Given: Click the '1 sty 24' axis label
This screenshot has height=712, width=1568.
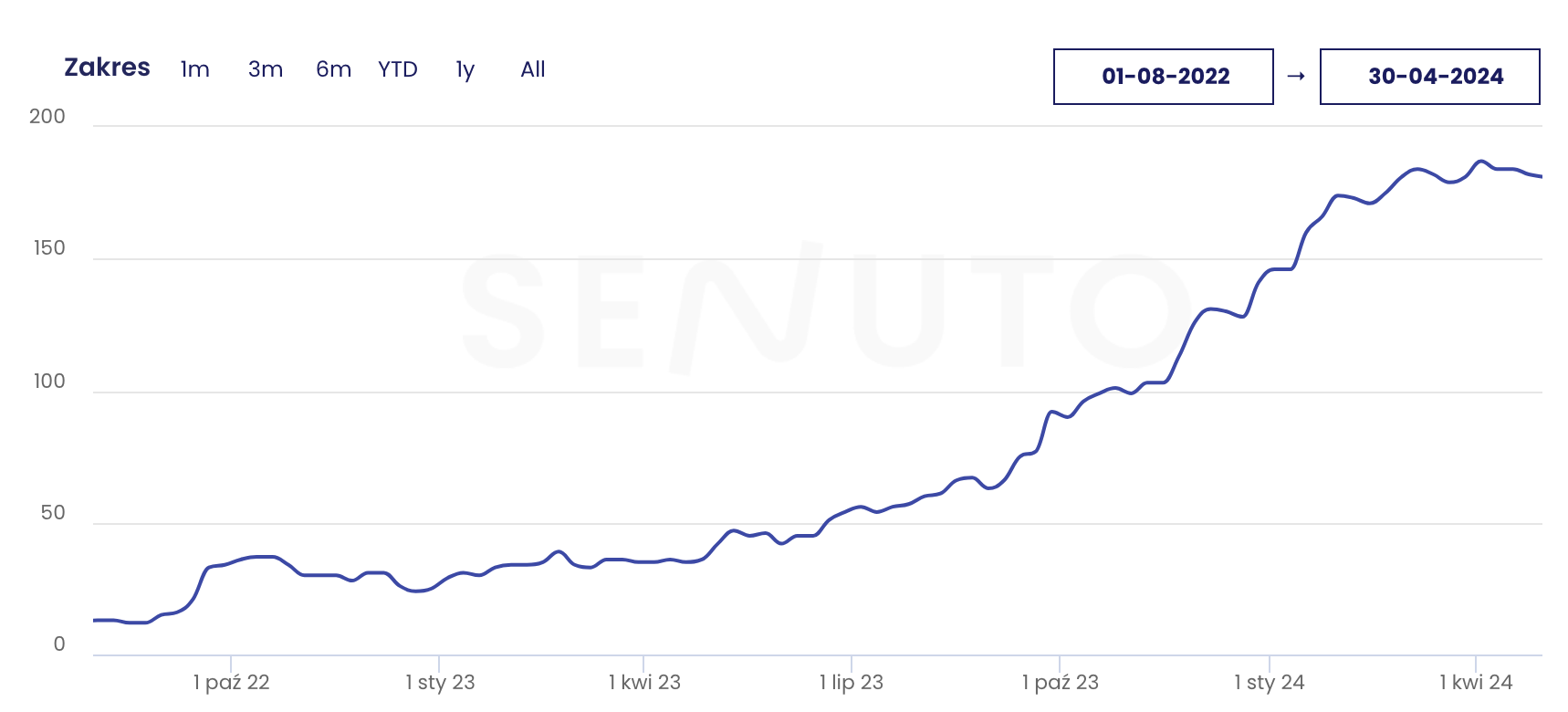Looking at the screenshot, I should point(1270,682).
